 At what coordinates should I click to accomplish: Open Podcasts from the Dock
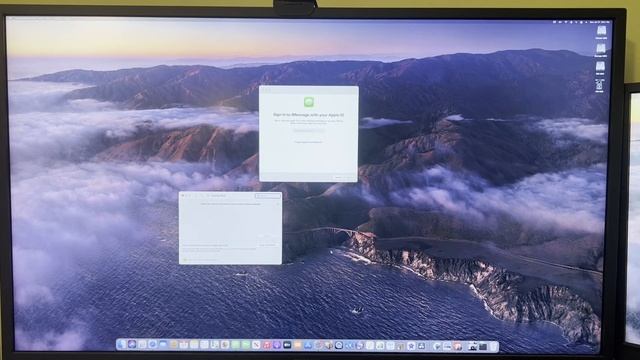pos(277,345)
